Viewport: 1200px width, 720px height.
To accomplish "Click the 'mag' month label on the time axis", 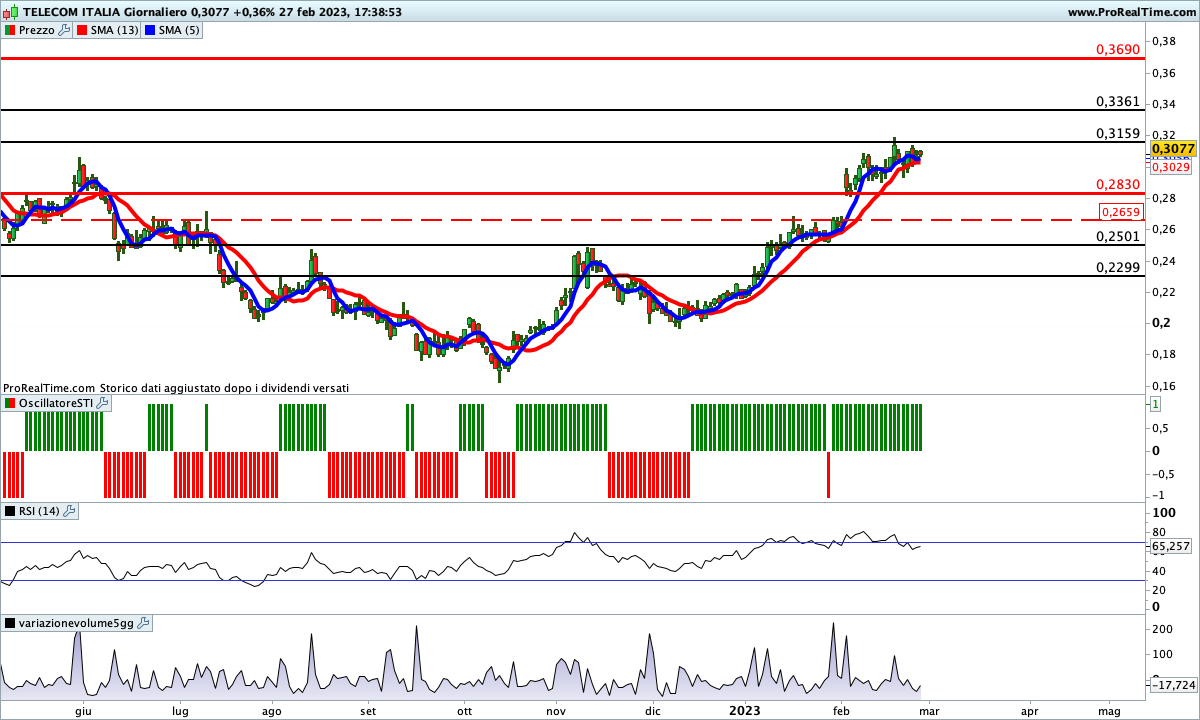I will [x=1108, y=711].
